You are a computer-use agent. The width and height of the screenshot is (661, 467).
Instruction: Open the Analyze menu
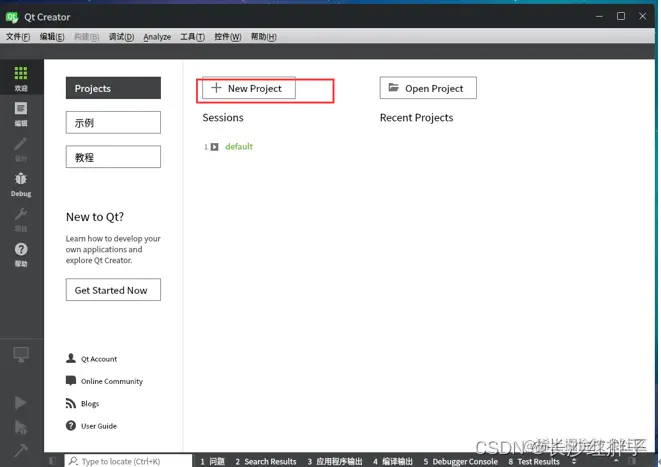pyautogui.click(x=157, y=37)
